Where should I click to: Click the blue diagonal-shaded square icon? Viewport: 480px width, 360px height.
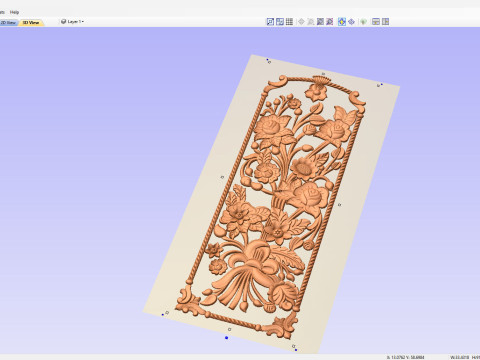click(x=320, y=22)
